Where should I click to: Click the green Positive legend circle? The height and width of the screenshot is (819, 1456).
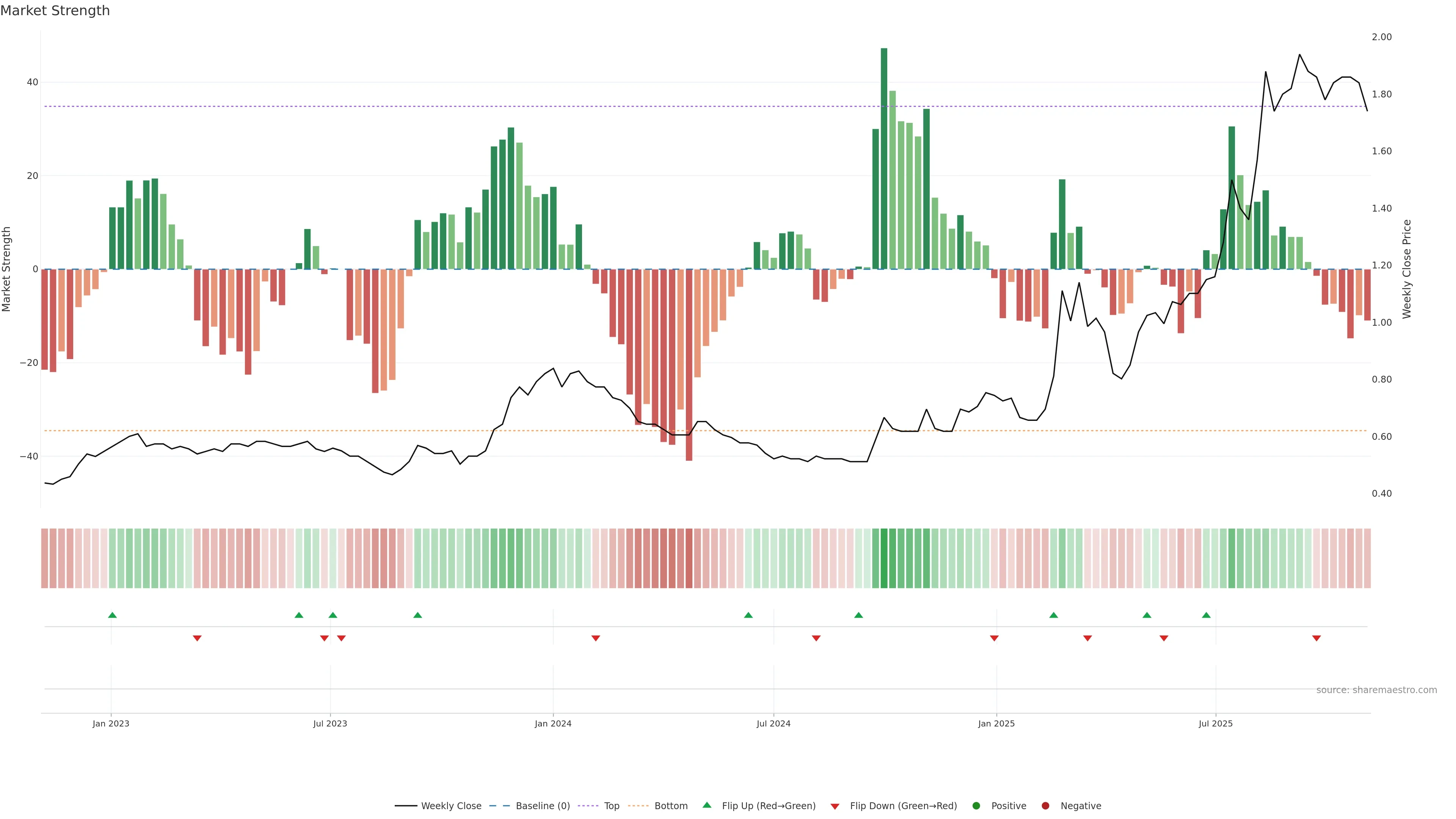(x=976, y=806)
